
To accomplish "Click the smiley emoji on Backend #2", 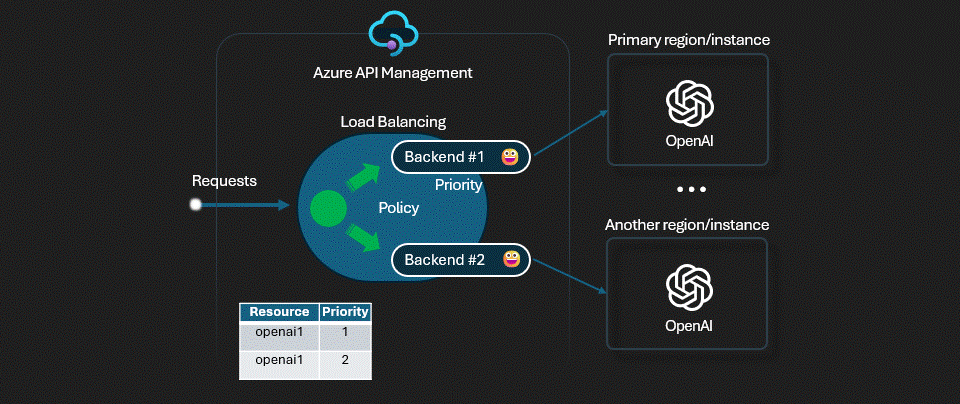I will 511,260.
